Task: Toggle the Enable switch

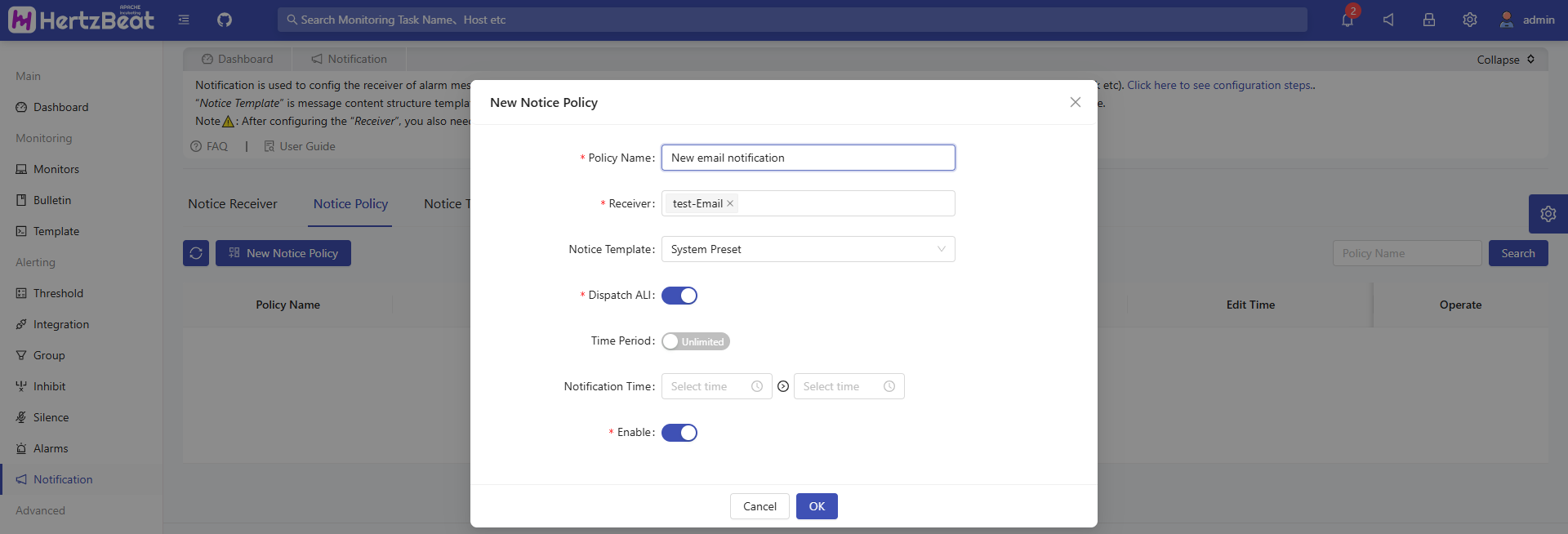Action: point(679,433)
